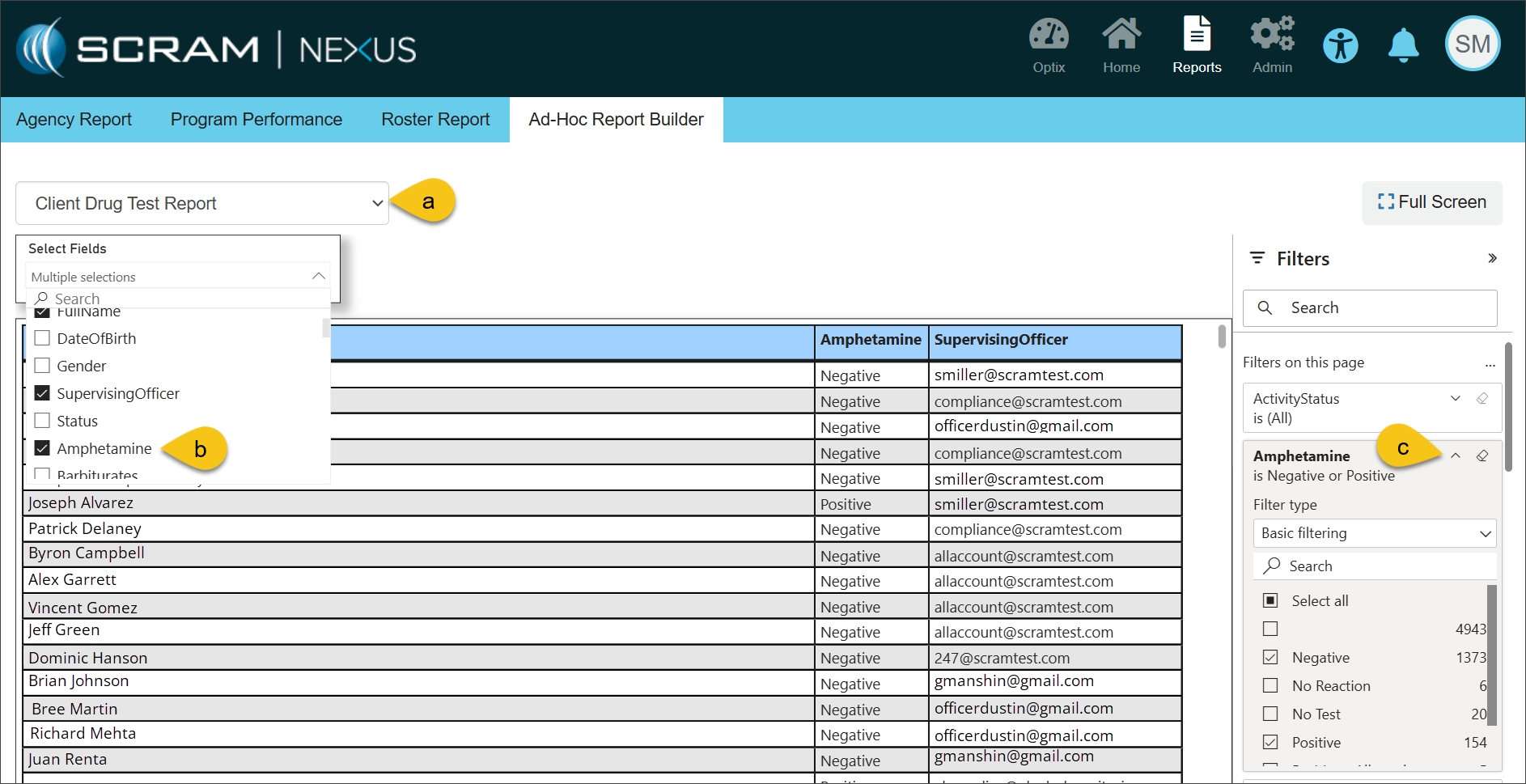Clear ActivityStatus filter using eraser icon
Image resolution: width=1526 pixels, height=784 pixels.
tap(1482, 399)
